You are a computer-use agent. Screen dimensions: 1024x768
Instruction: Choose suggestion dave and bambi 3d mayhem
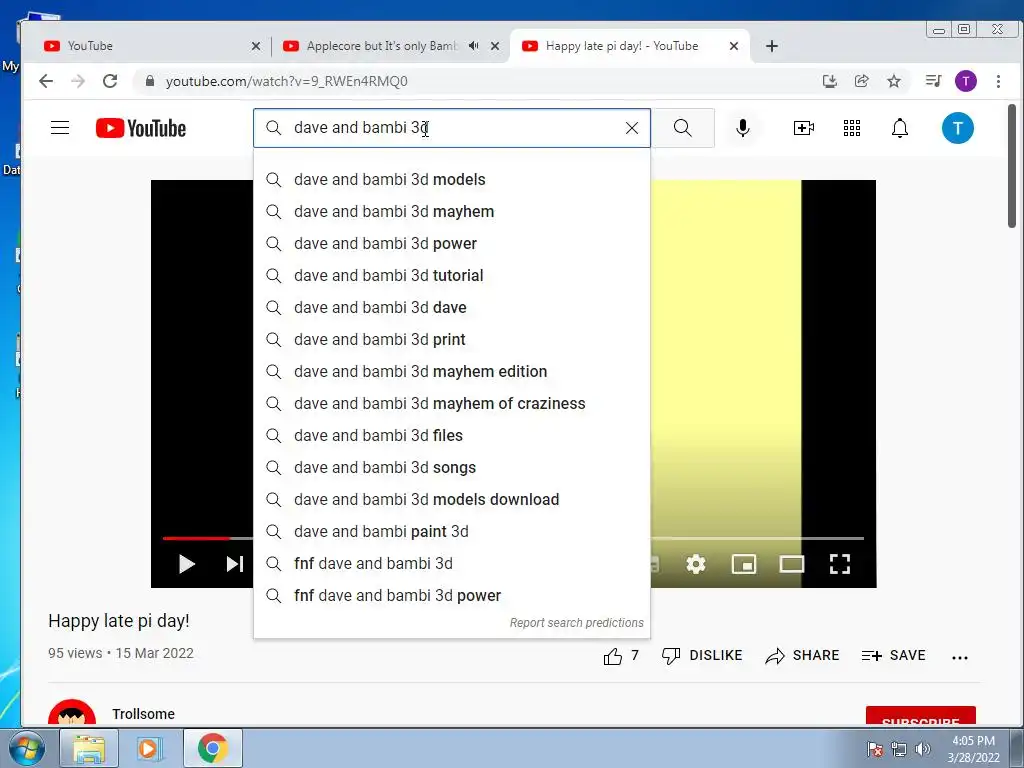click(452, 212)
